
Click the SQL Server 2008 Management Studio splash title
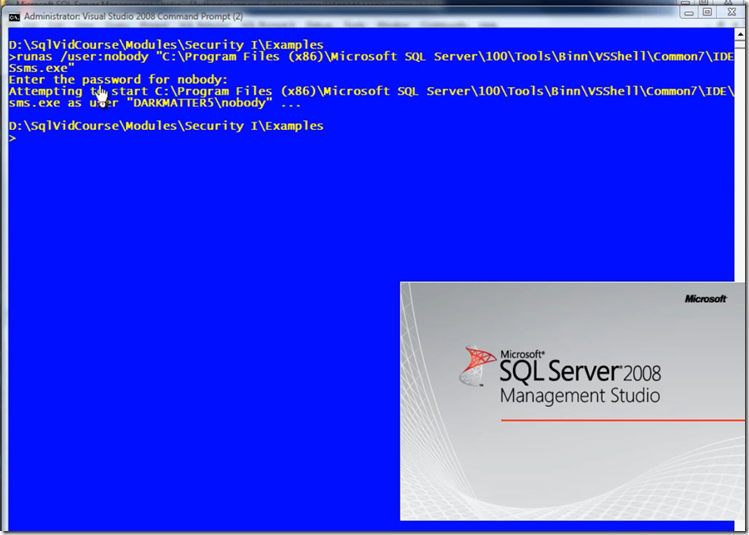(580, 378)
